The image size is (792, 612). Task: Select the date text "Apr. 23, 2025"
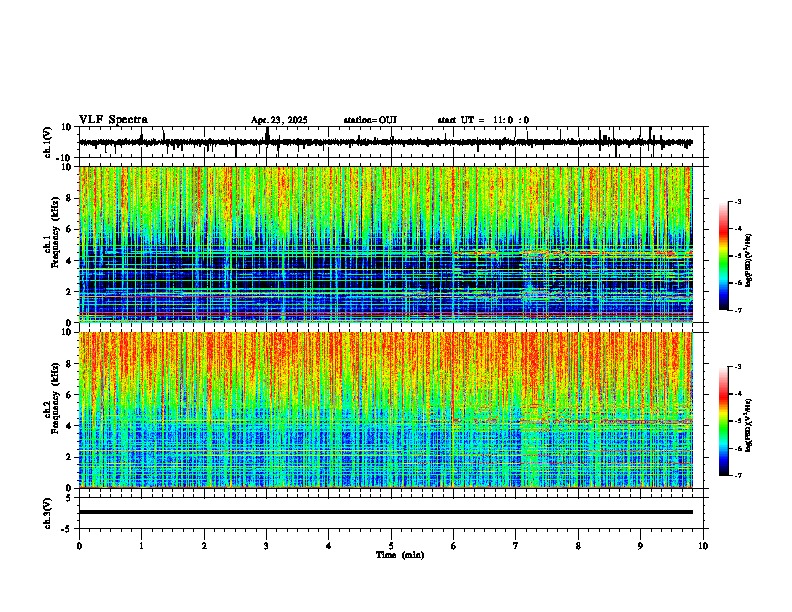point(279,120)
